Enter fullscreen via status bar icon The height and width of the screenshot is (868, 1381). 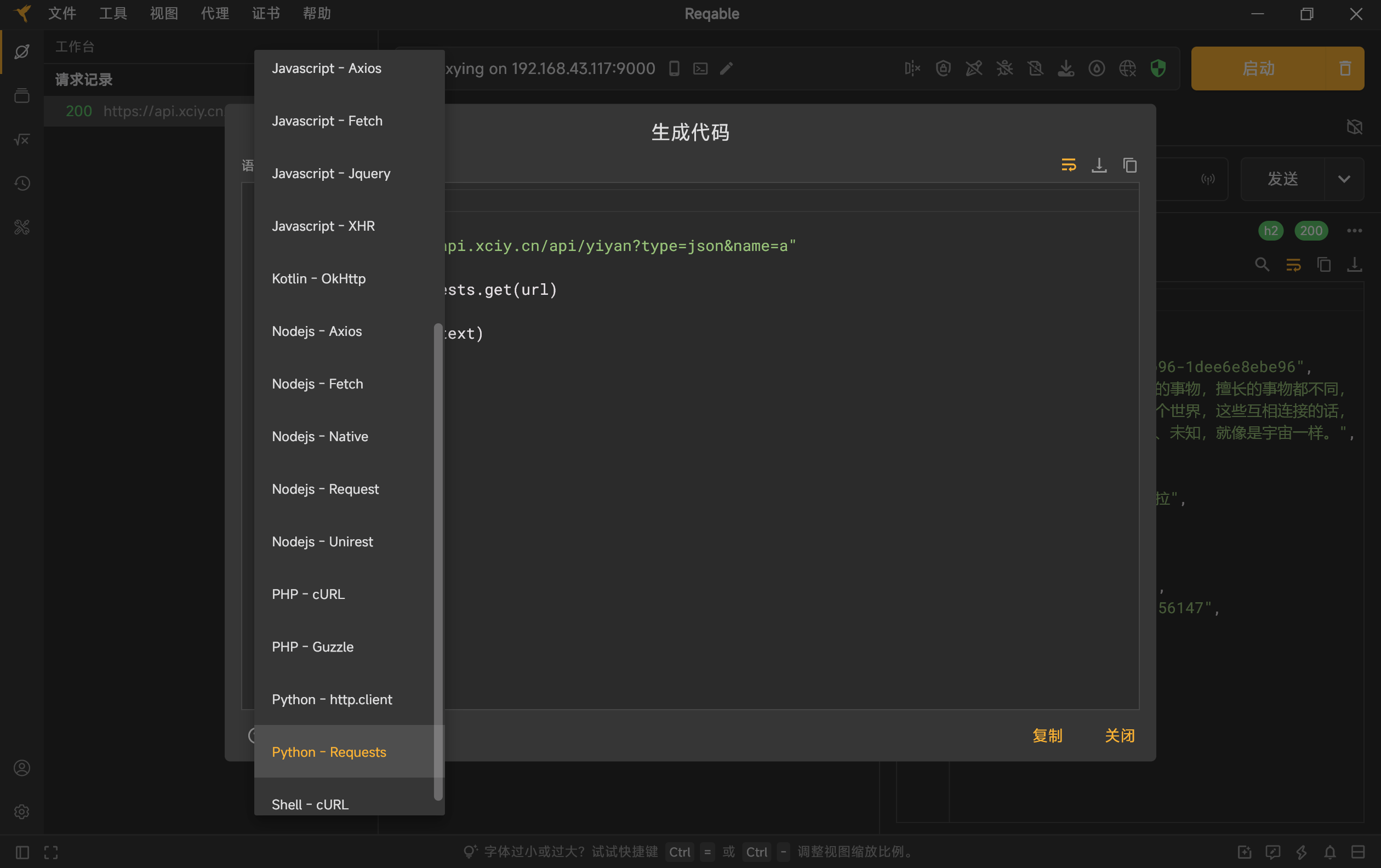(51, 852)
